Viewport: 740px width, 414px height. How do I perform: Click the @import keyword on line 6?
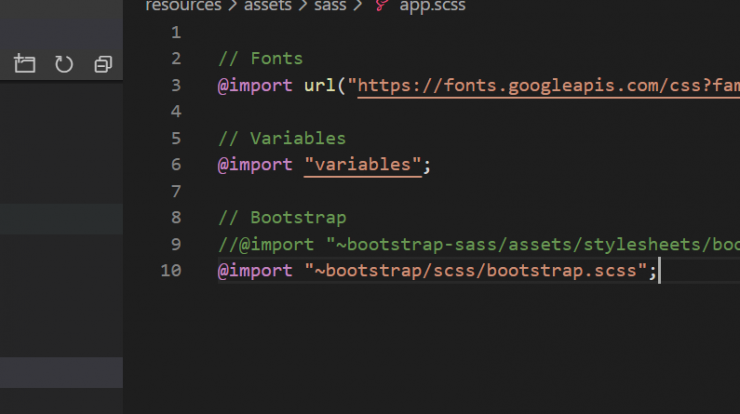pyautogui.click(x=255, y=165)
